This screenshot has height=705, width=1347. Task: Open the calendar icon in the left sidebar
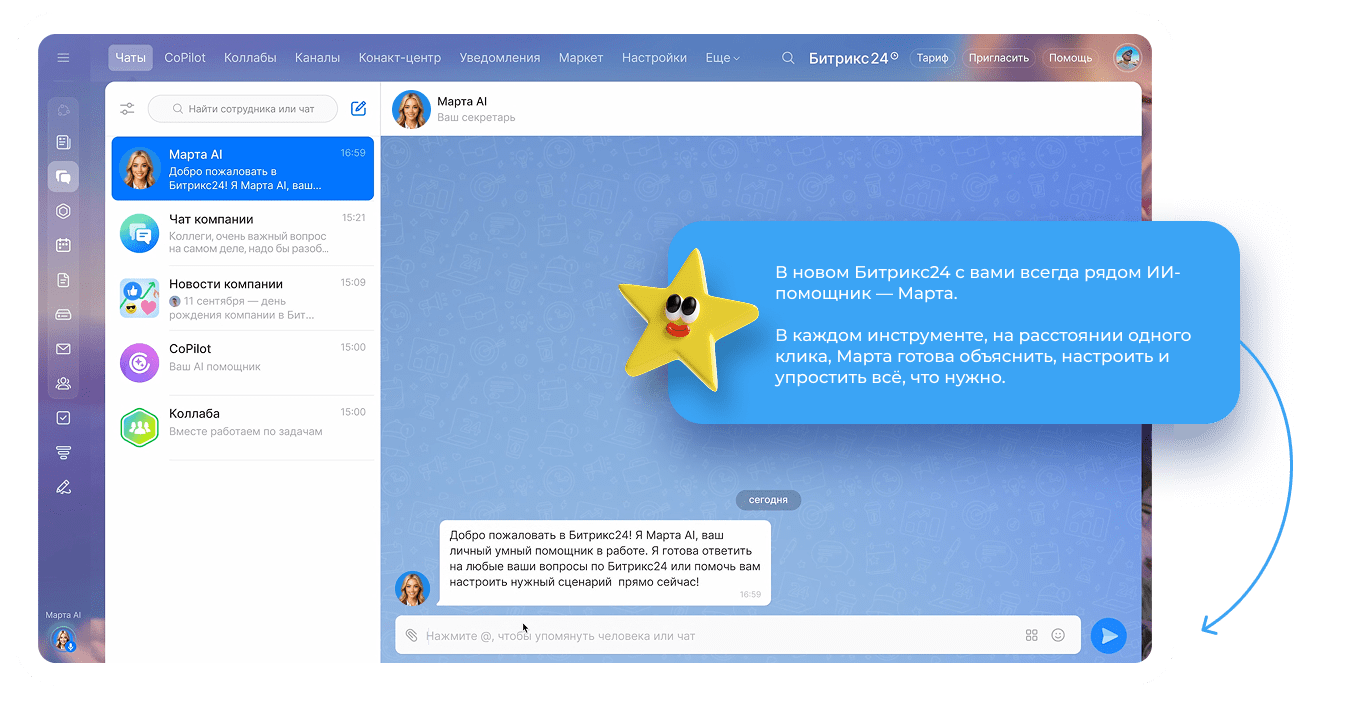click(x=63, y=244)
